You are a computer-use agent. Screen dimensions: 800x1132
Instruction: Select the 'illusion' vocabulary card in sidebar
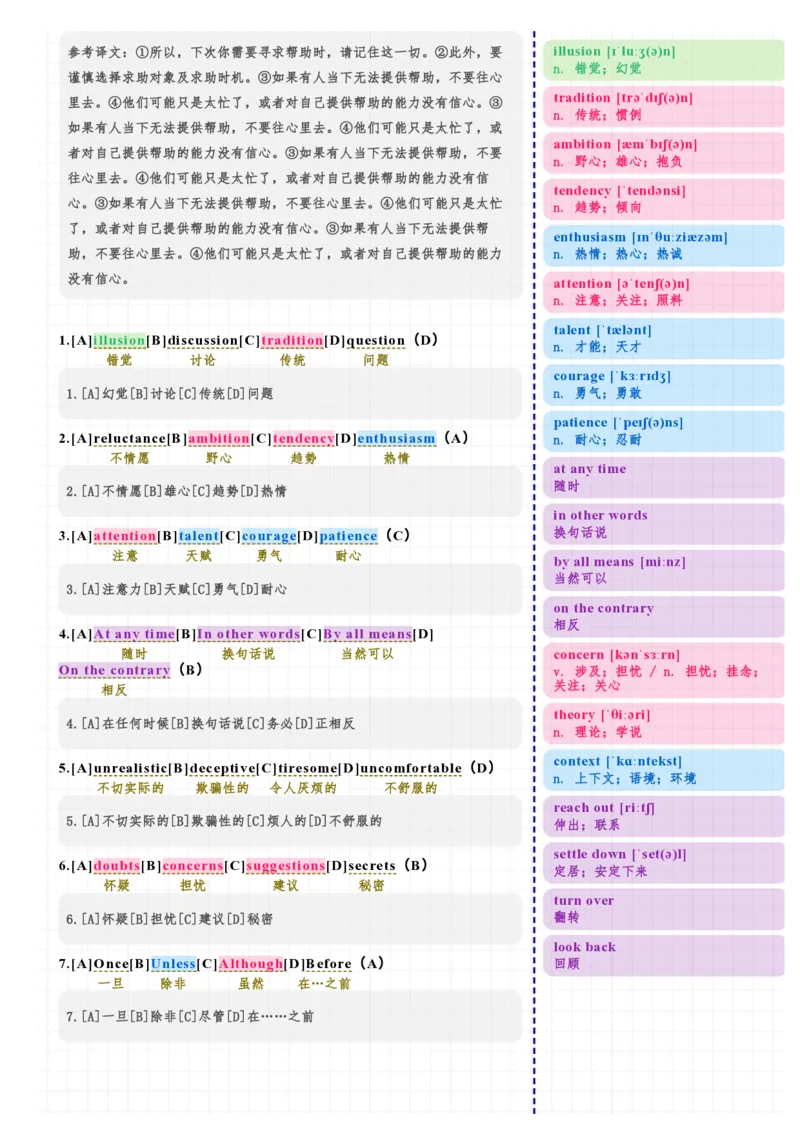pyautogui.click(x=663, y=60)
